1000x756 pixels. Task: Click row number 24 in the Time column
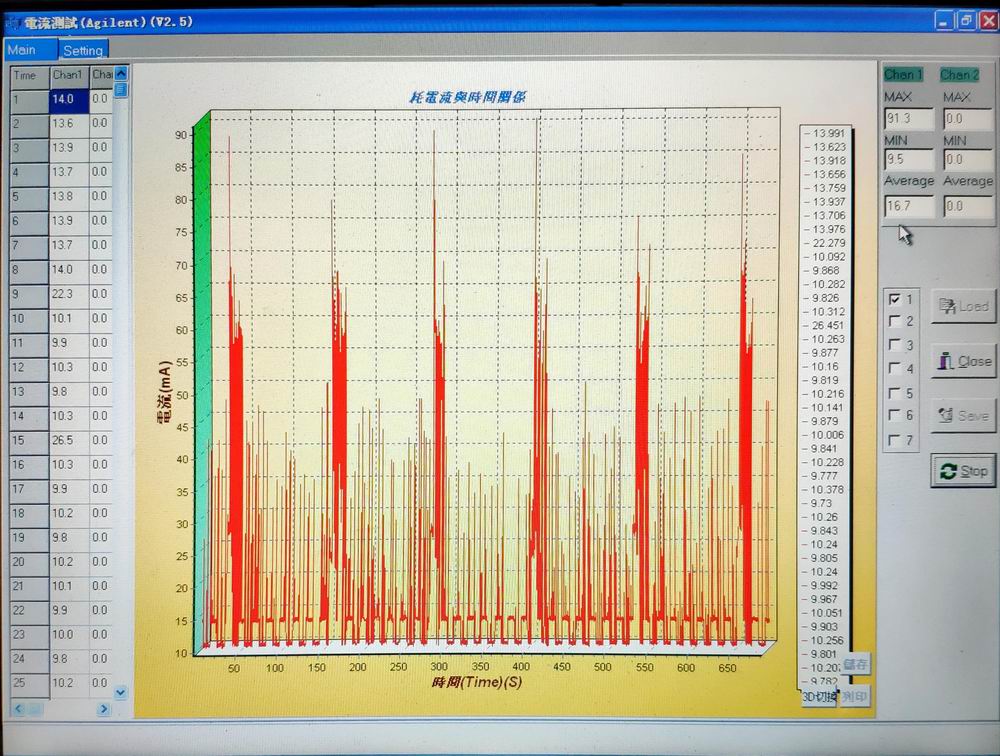click(x=29, y=659)
